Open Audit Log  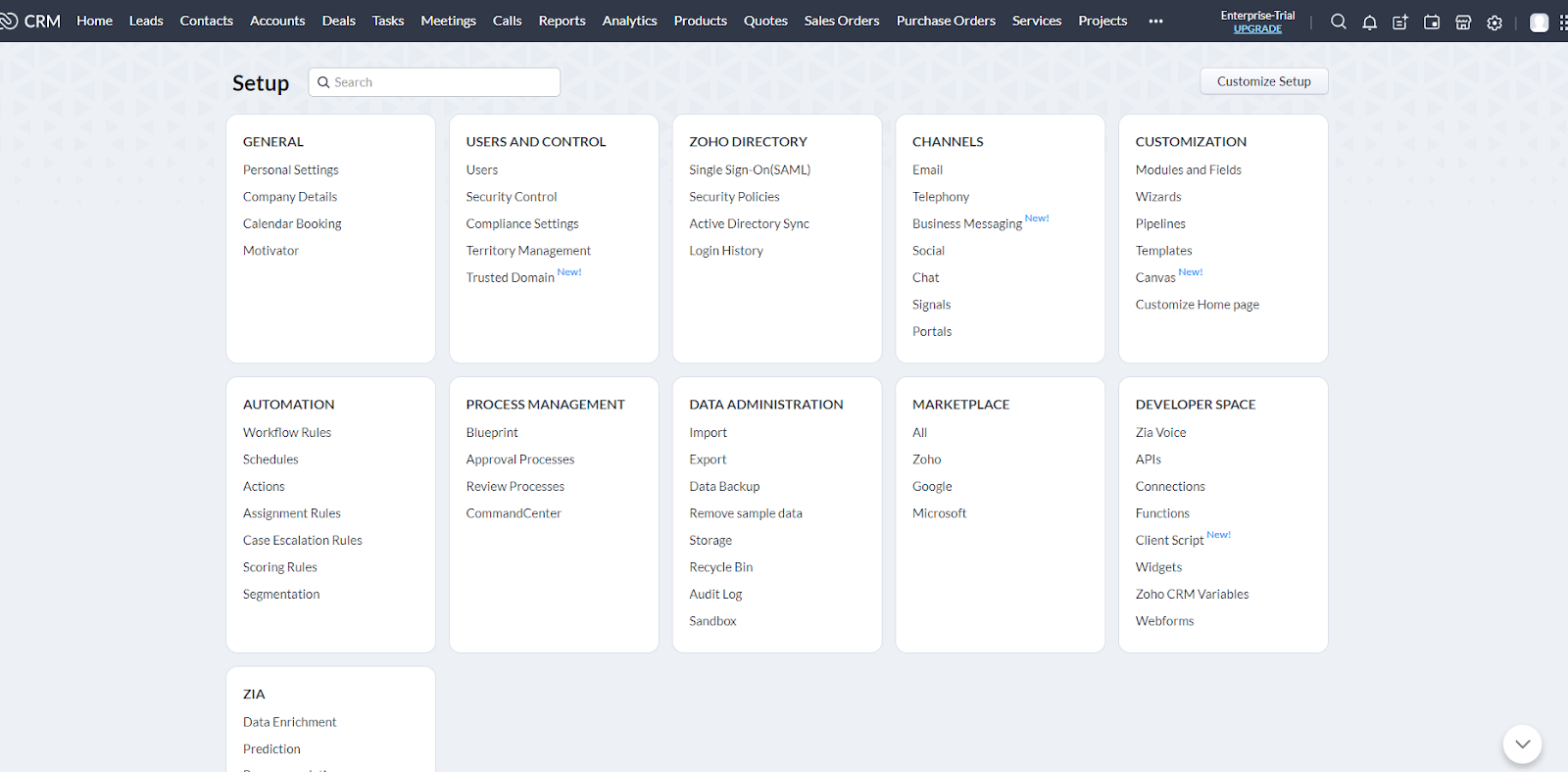click(715, 594)
